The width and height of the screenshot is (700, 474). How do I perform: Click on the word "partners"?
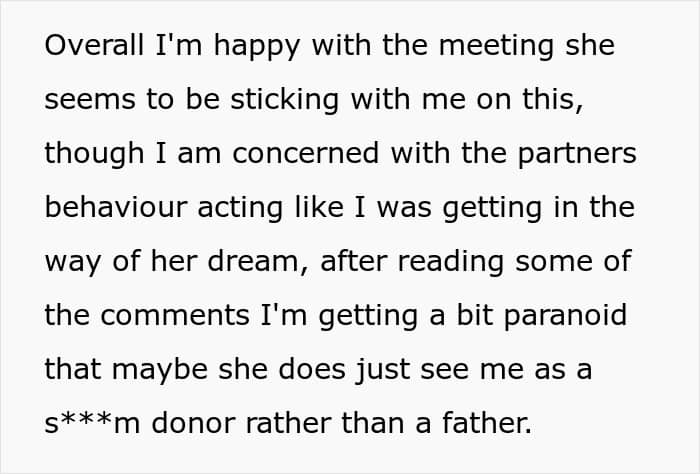point(577,155)
